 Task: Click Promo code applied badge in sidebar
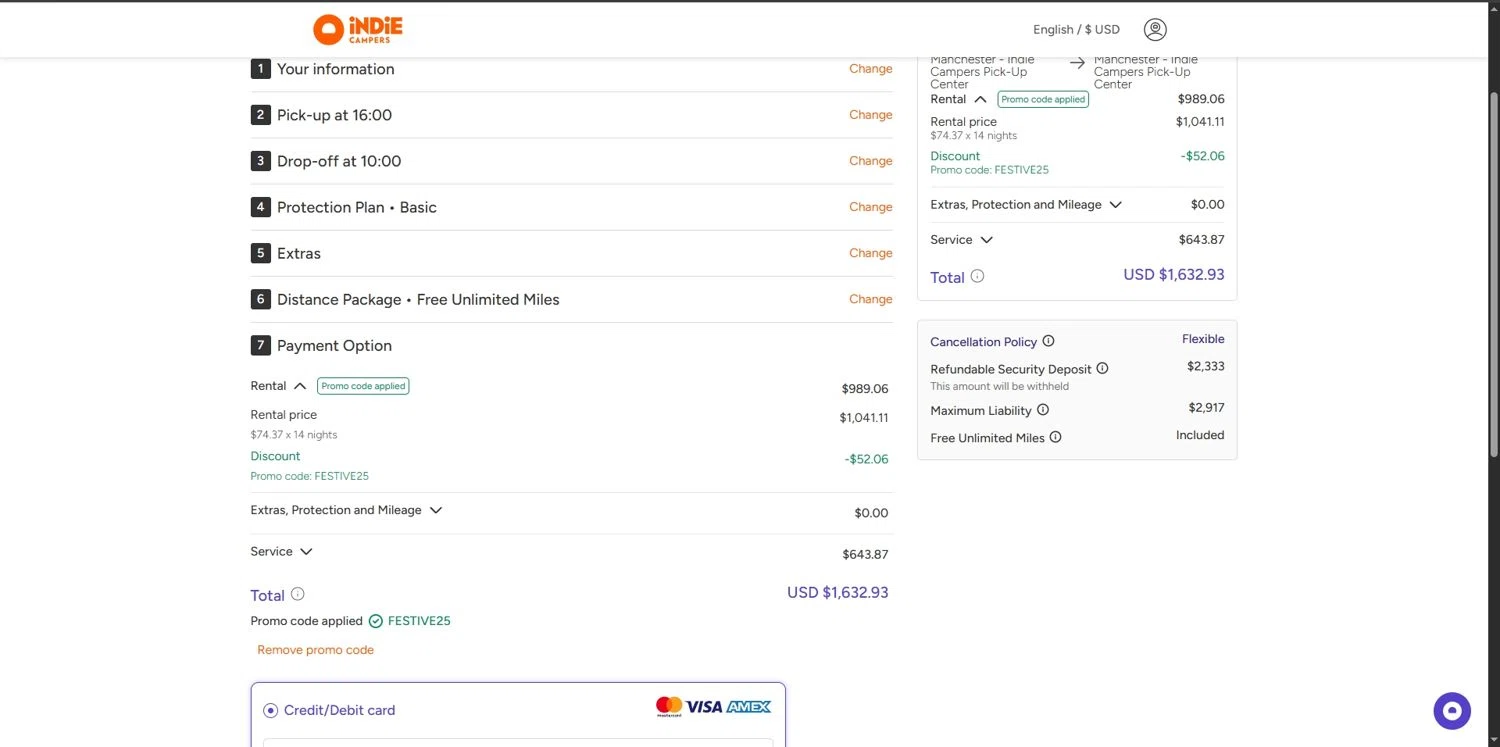tap(1043, 99)
